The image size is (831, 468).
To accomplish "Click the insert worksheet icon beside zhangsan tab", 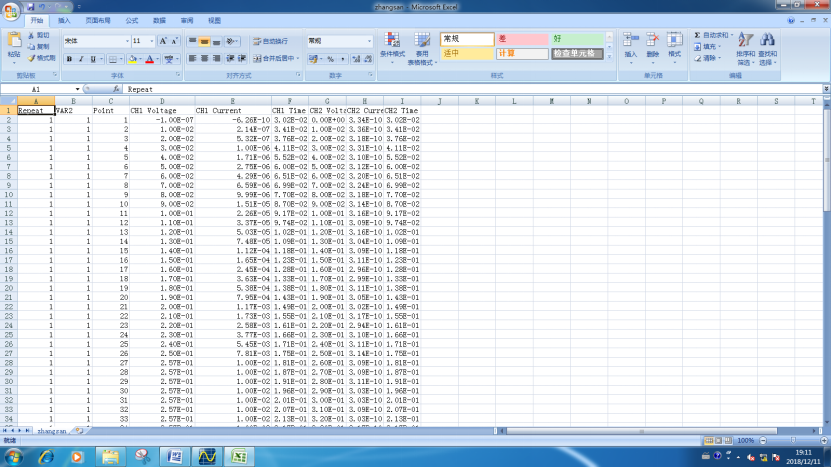I will coord(79,431).
